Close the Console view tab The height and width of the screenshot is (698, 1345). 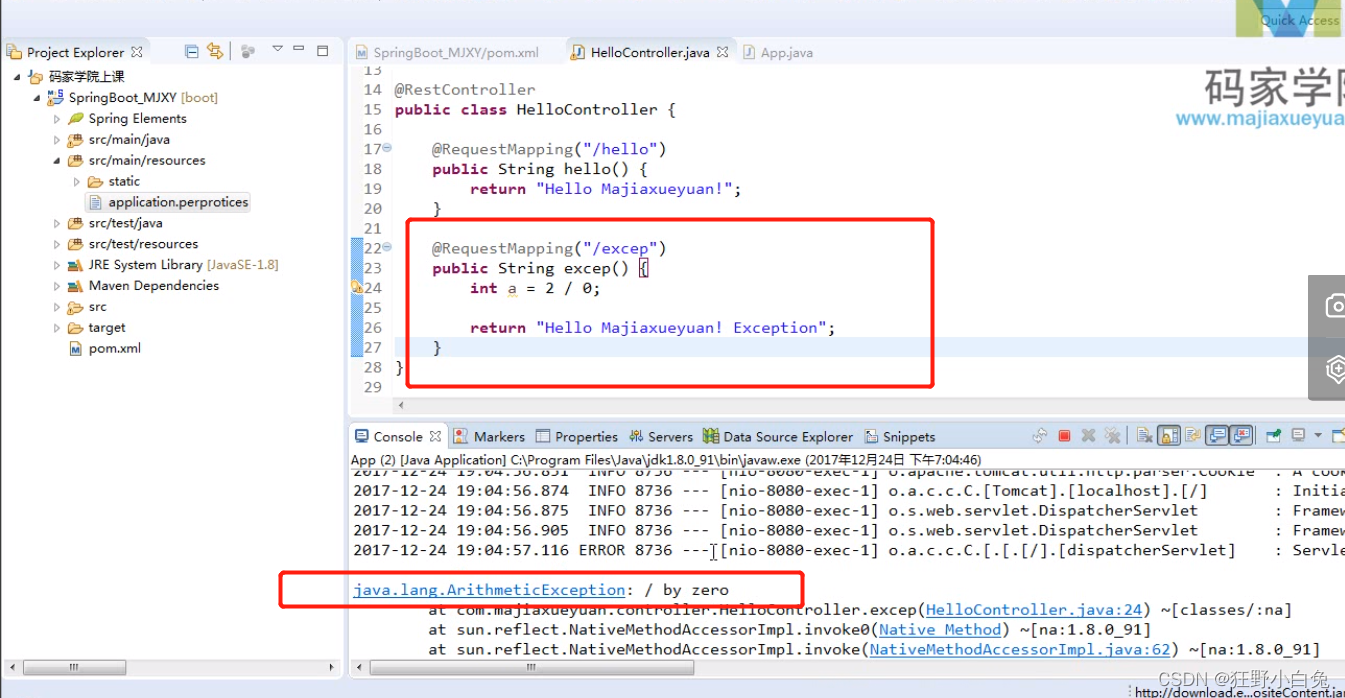(x=435, y=436)
